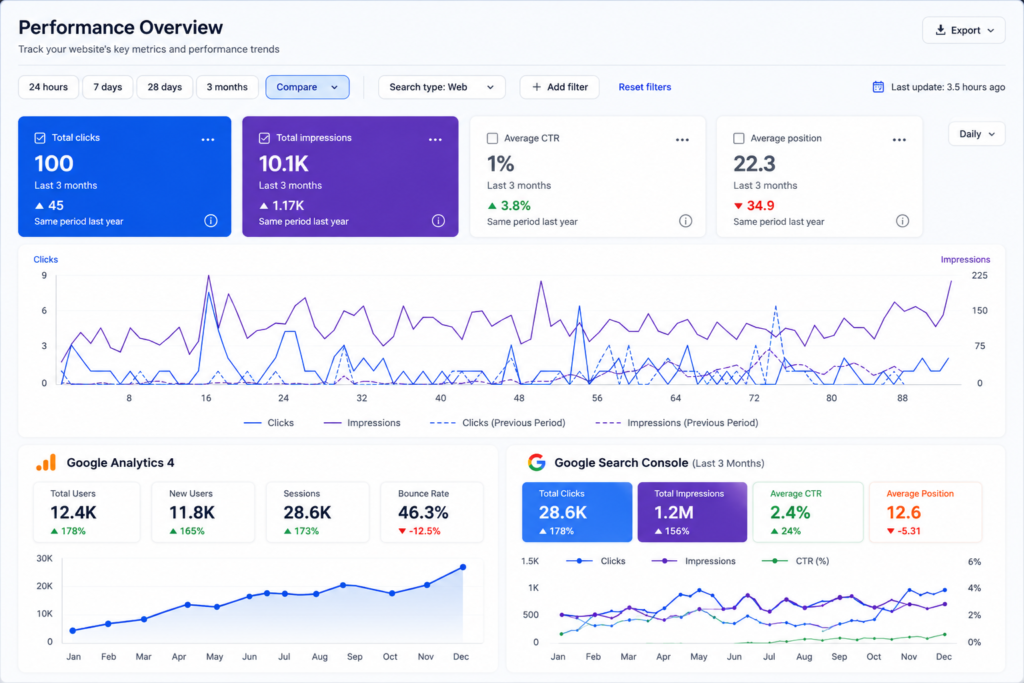Click the '(Last 3 Months)' Search Console label
Image resolution: width=1024 pixels, height=683 pixels.
pyautogui.click(x=728, y=464)
